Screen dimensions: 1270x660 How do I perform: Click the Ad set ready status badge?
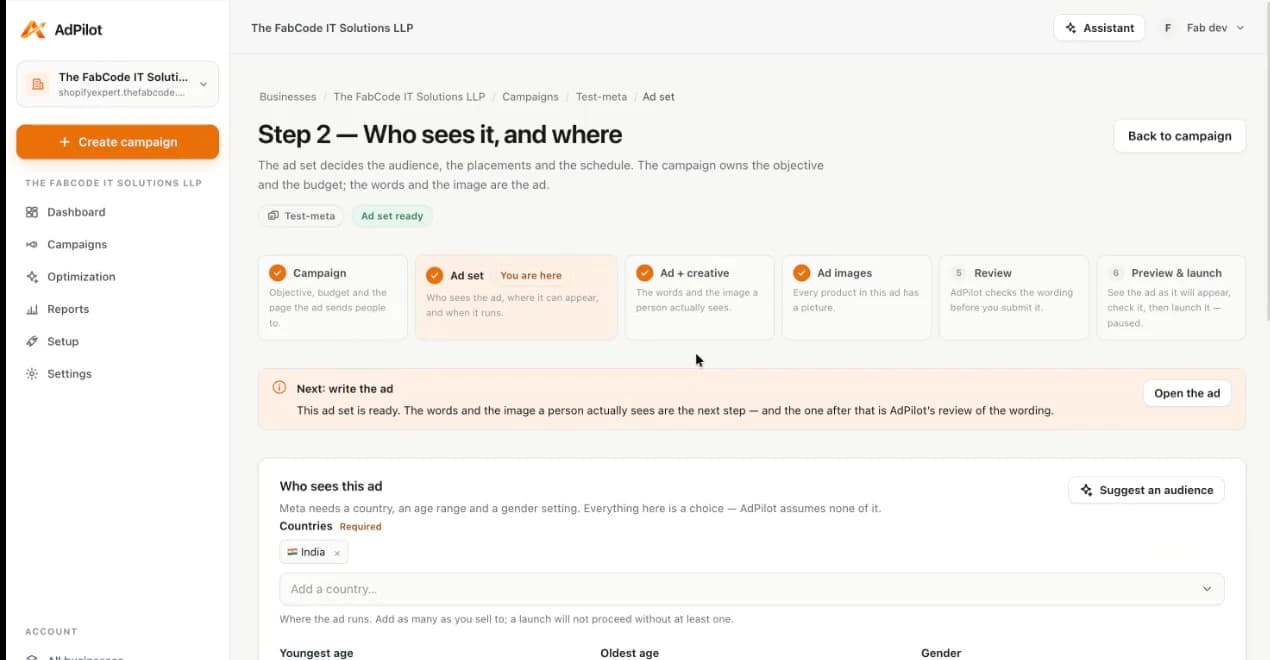tap(392, 216)
